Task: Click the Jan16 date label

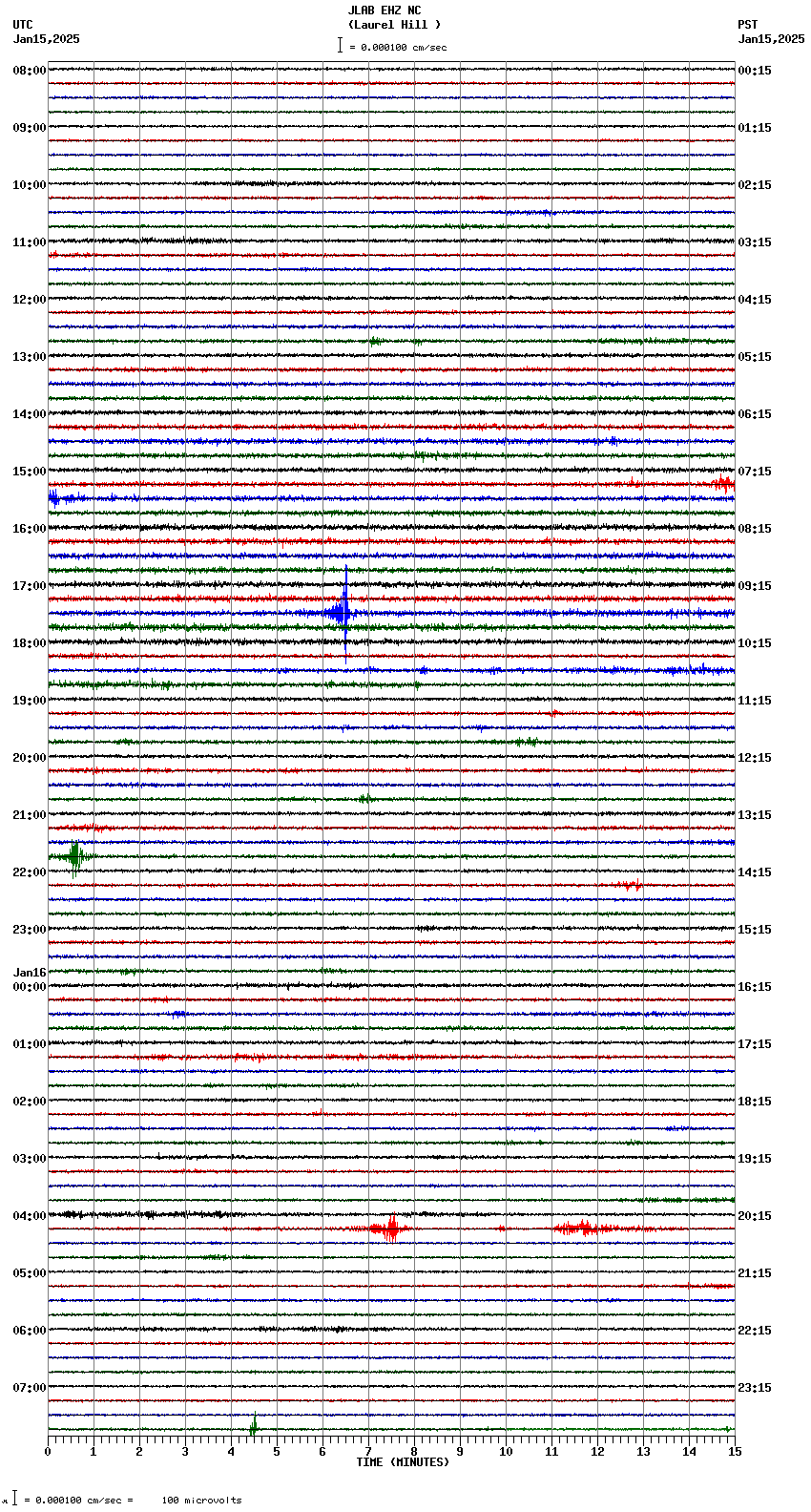Action: 29,973
